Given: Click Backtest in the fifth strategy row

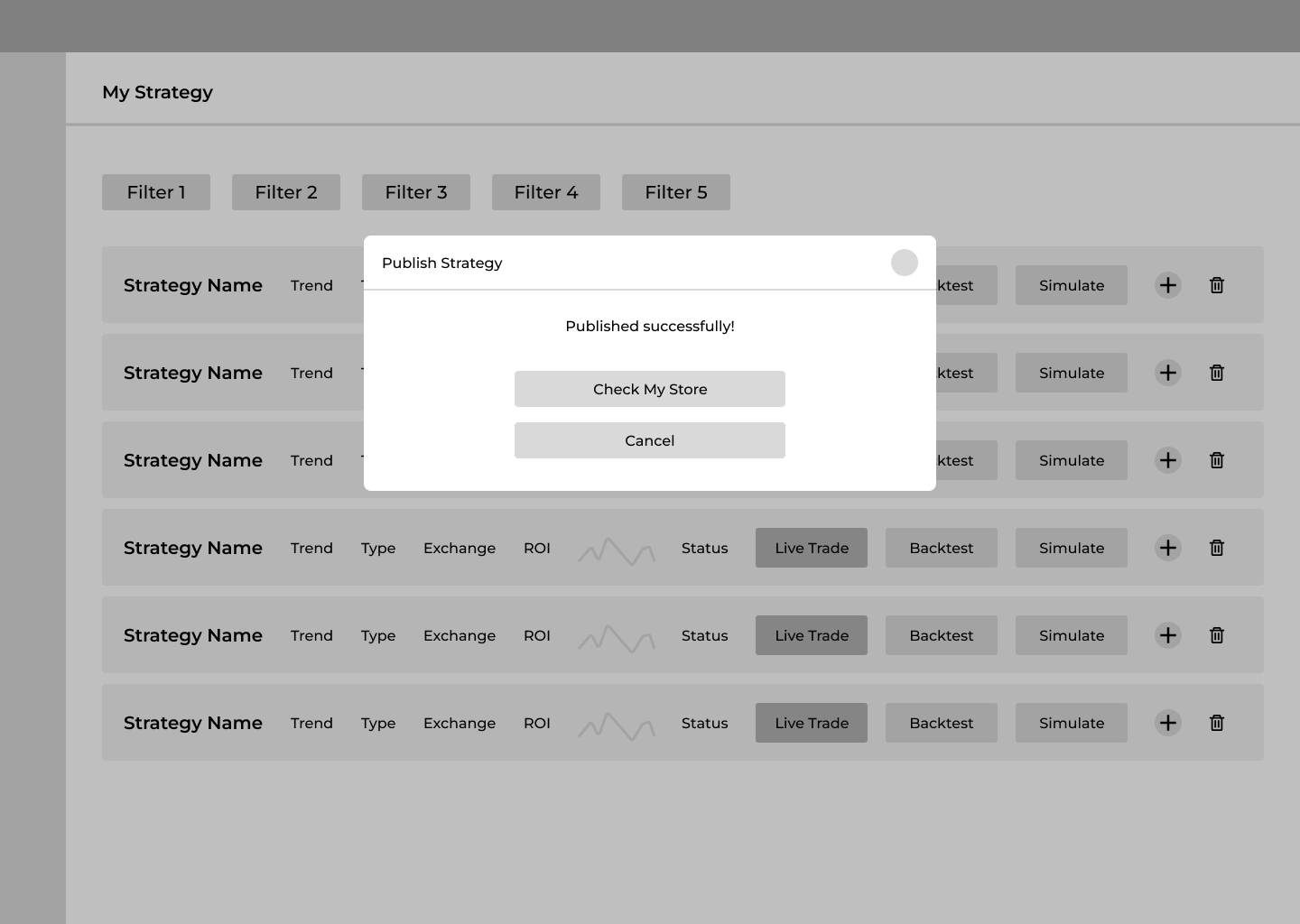Looking at the screenshot, I should pyautogui.click(x=941, y=635).
